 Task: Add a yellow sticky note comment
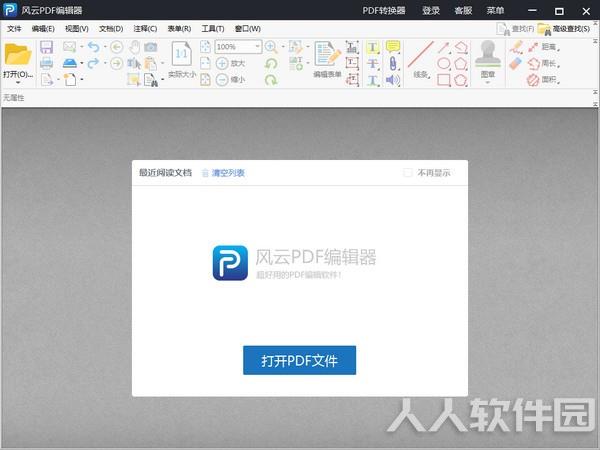pos(393,47)
